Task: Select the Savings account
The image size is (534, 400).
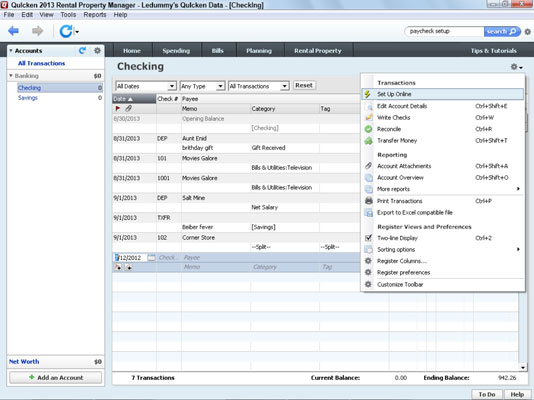Action: coord(28,98)
